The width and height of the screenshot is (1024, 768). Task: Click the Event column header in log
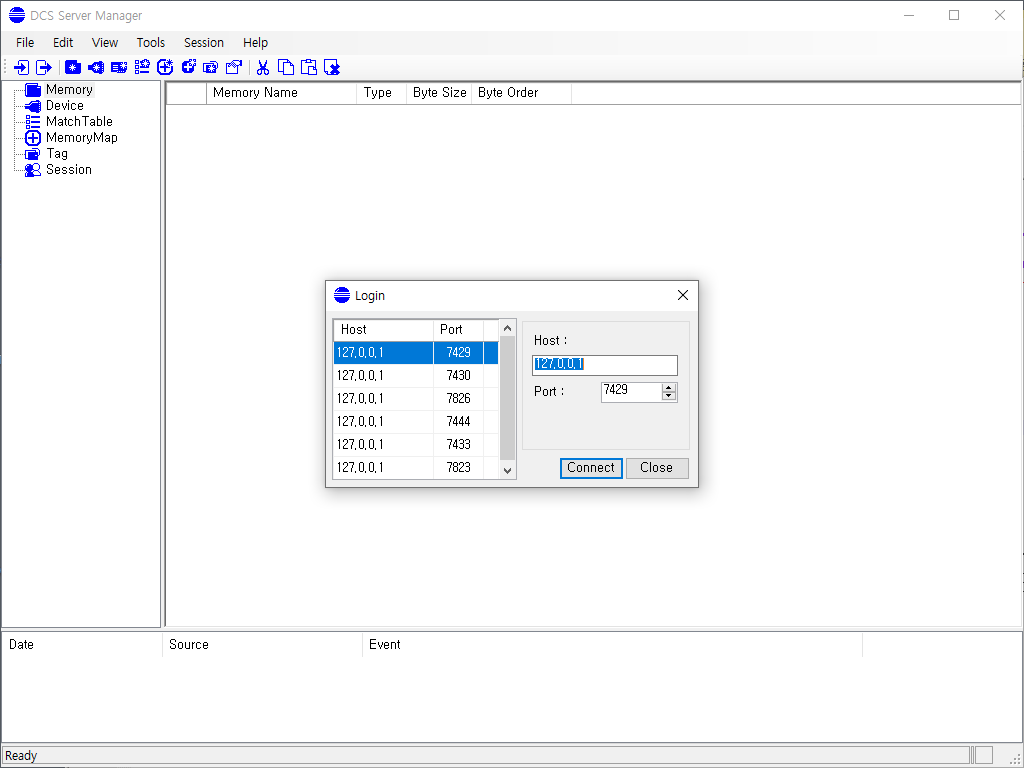(x=612, y=645)
